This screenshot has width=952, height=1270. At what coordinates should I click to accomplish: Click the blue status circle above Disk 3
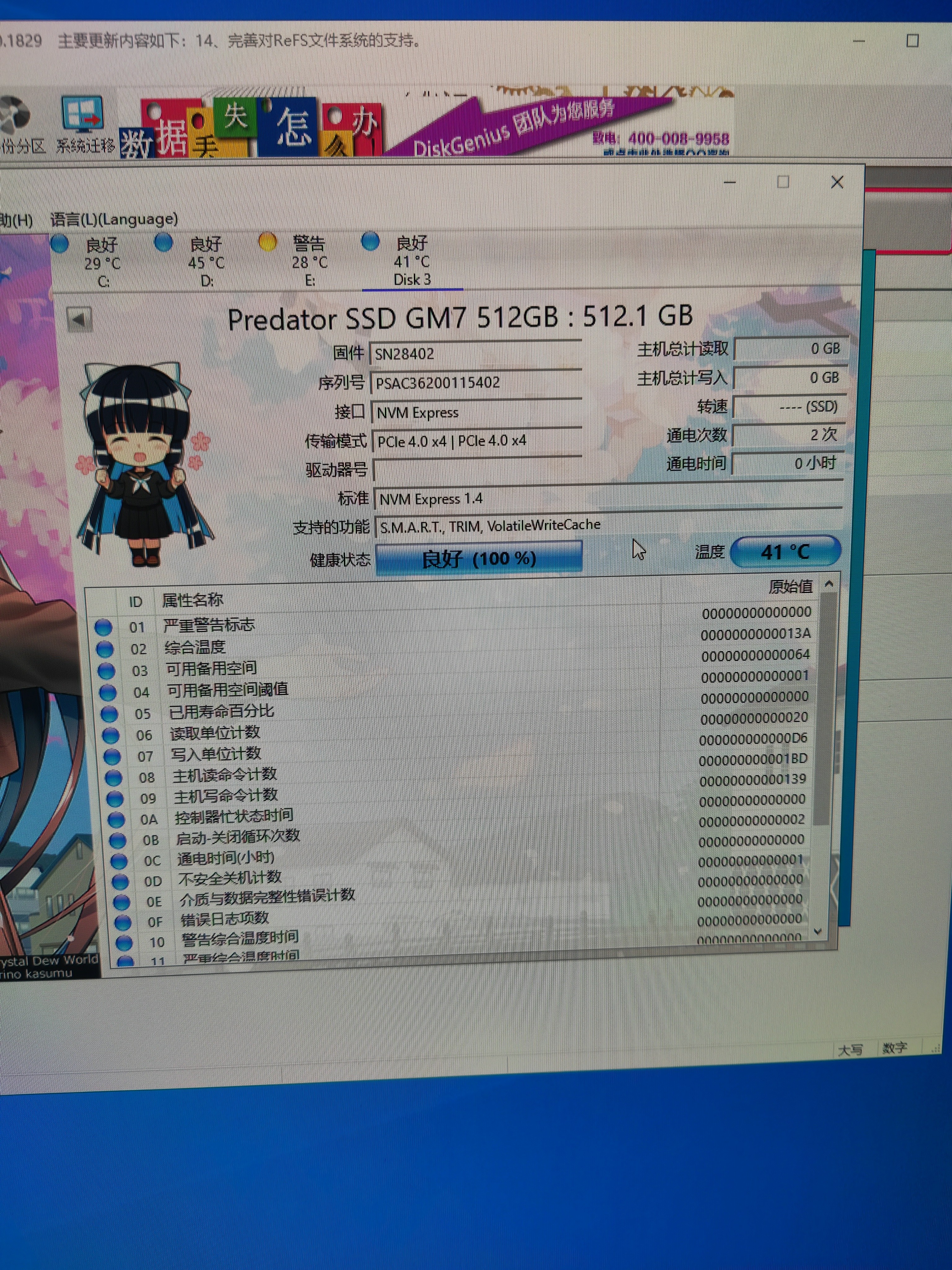tap(371, 241)
